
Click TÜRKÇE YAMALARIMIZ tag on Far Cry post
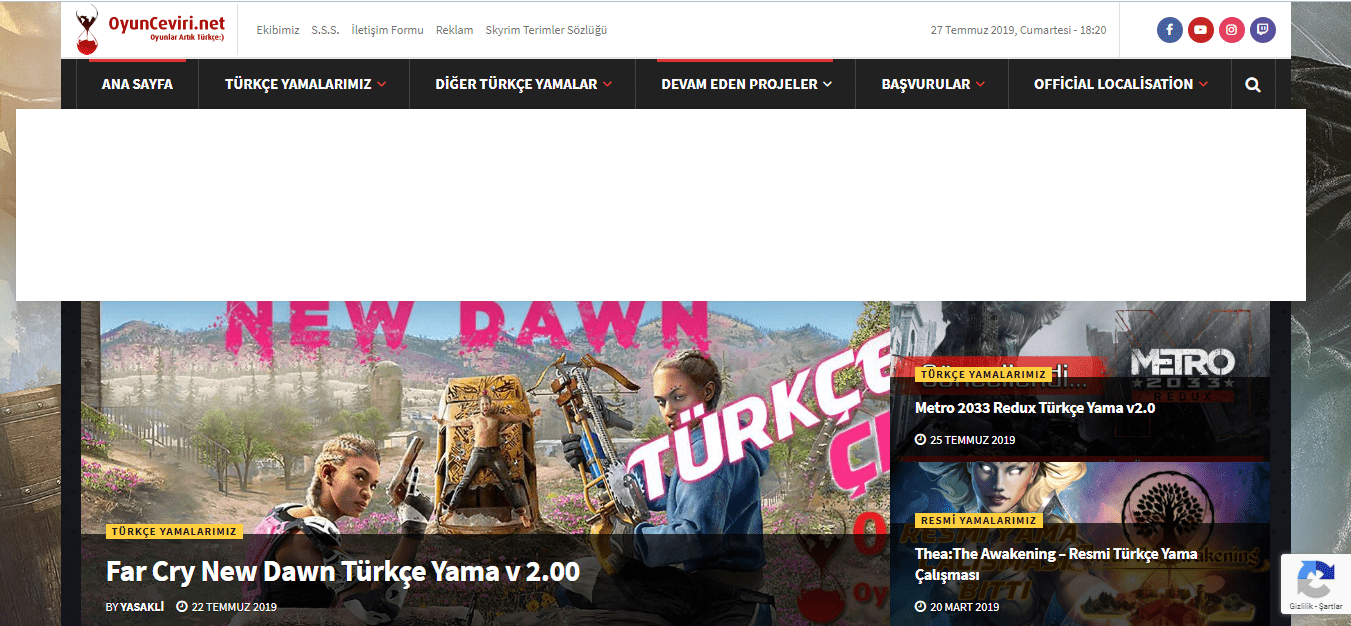tap(174, 532)
